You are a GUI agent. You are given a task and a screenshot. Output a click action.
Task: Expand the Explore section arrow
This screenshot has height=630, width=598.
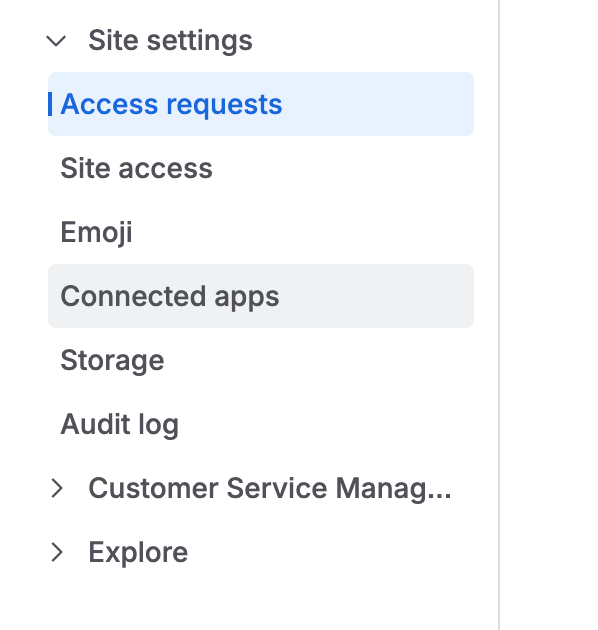57,552
